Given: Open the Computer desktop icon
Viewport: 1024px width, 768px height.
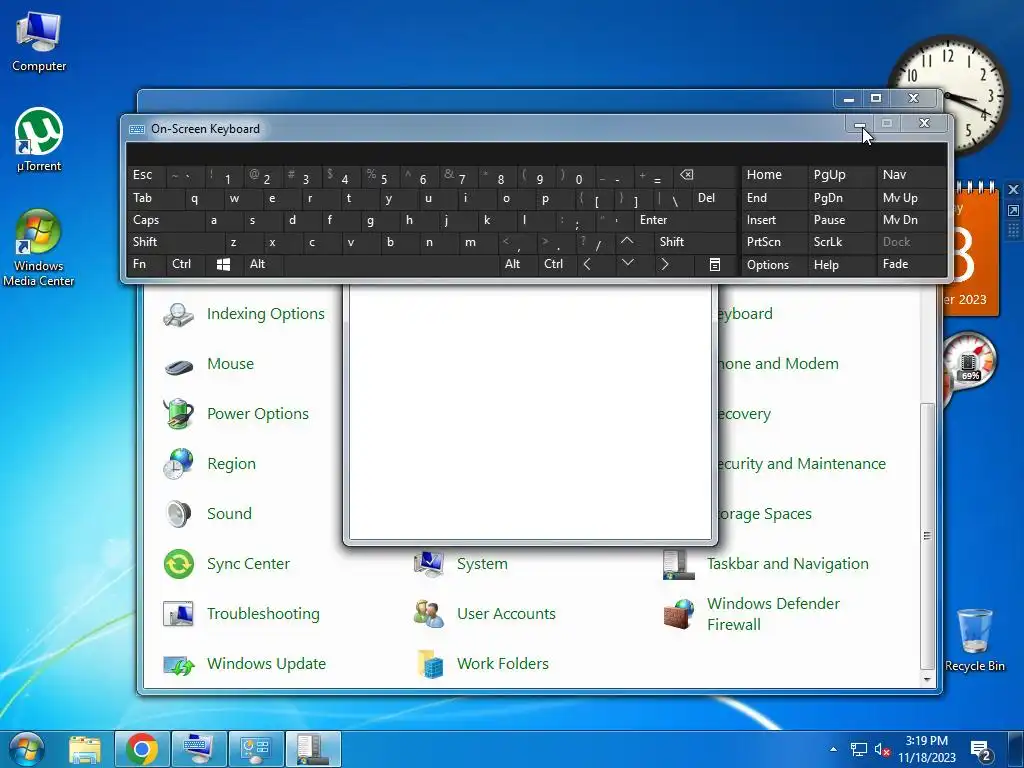Looking at the screenshot, I should (39, 40).
